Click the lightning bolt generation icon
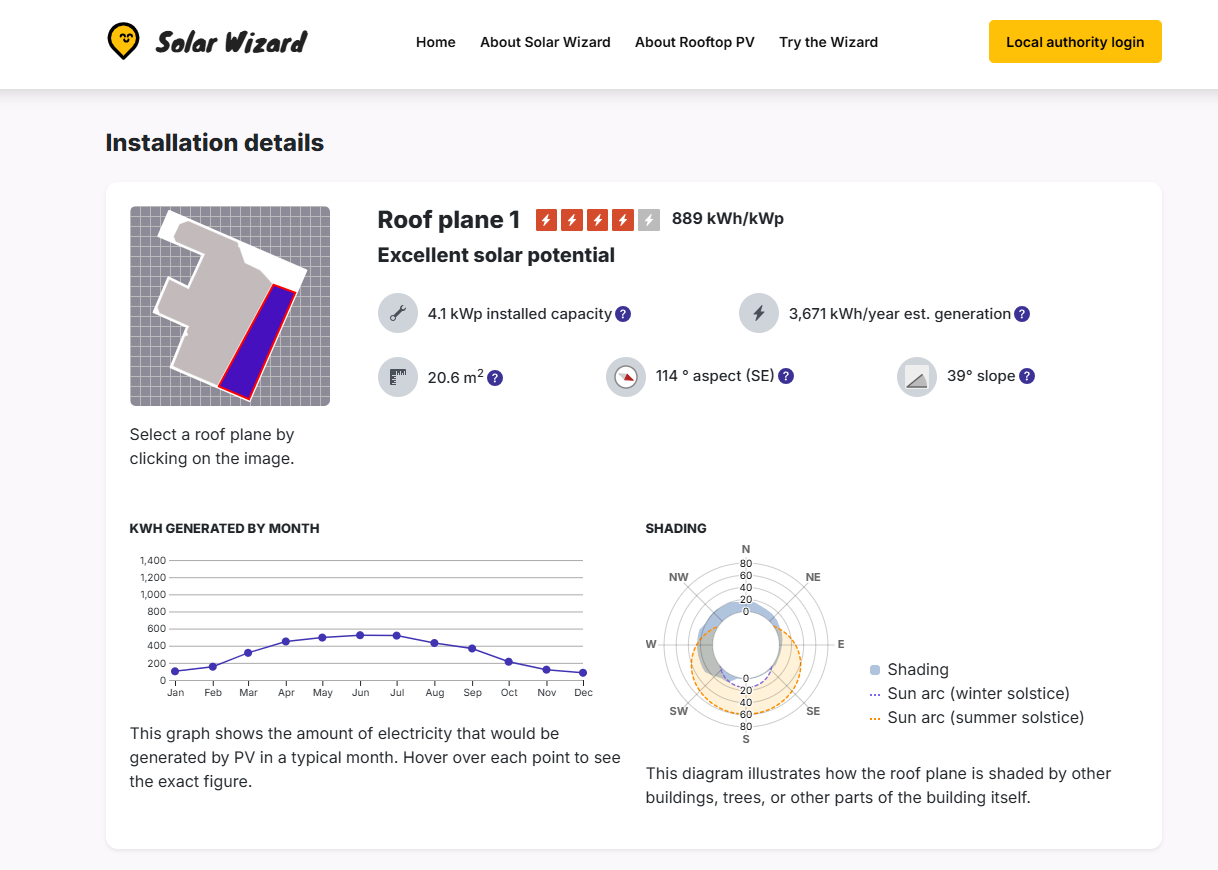This screenshot has width=1218, height=870. point(759,314)
